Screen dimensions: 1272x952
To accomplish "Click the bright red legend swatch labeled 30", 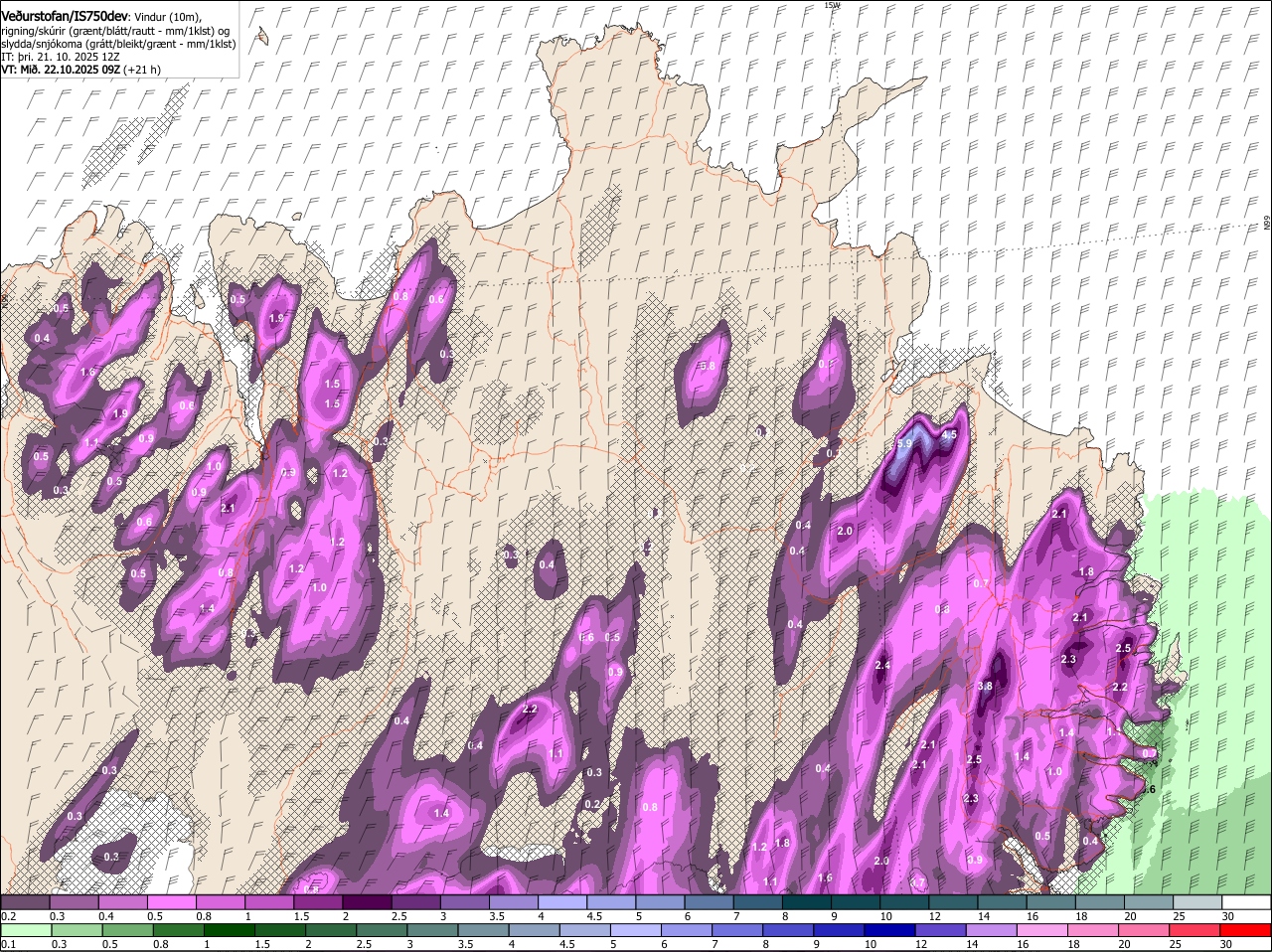I will point(1246,930).
